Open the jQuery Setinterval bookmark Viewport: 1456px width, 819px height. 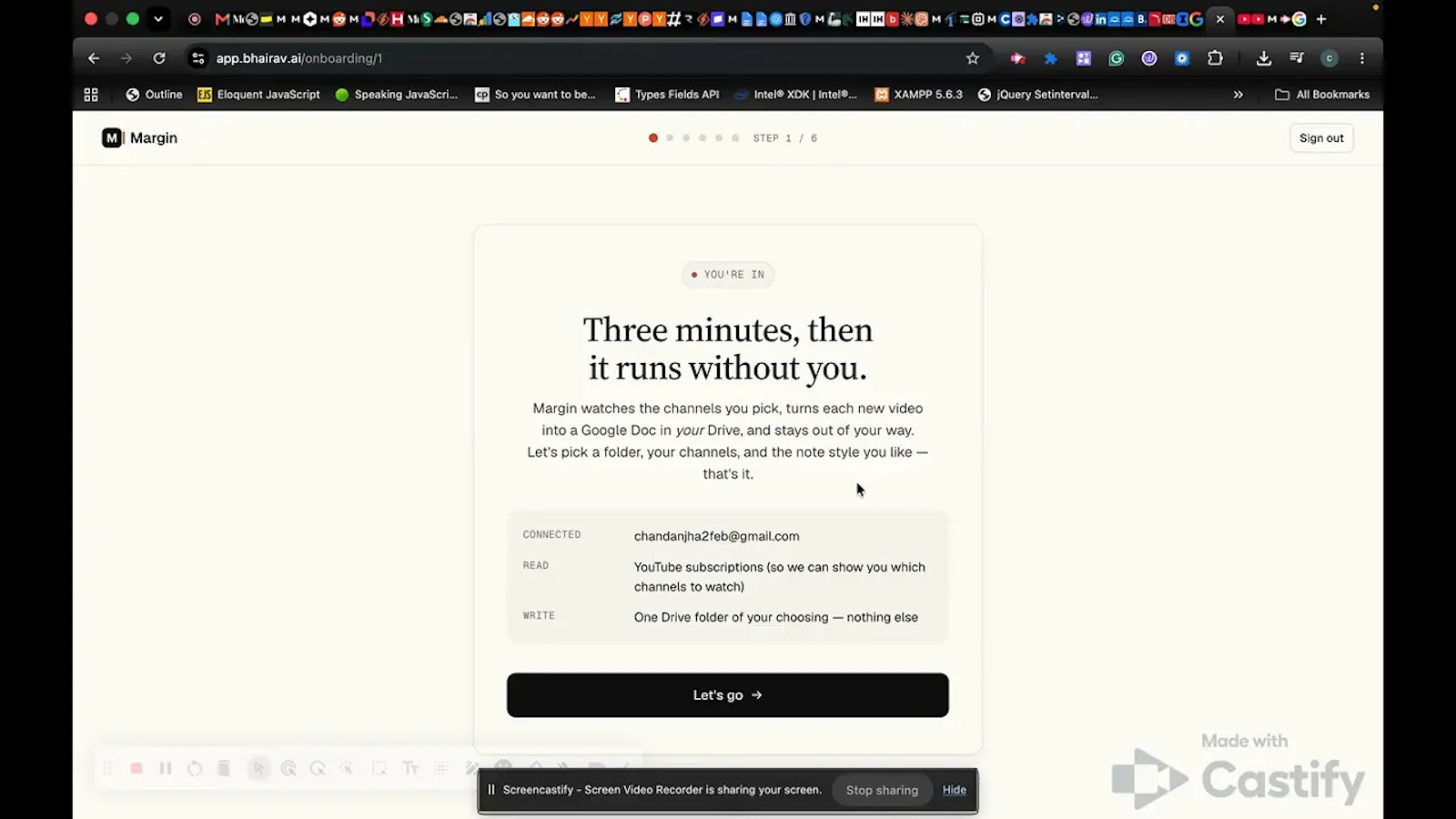(x=1038, y=95)
